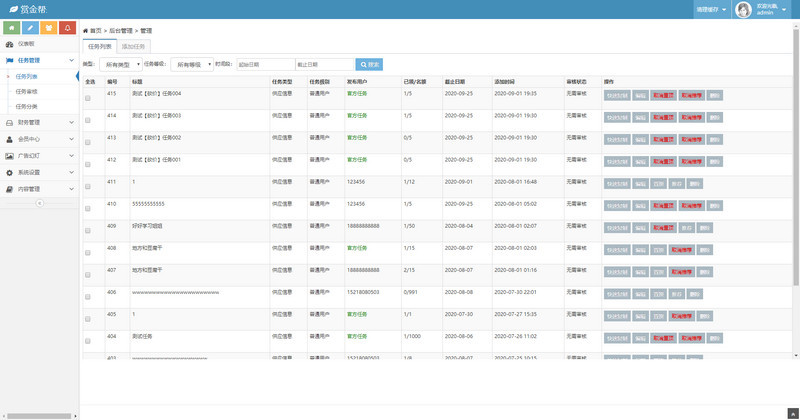
Task: Click the green home shortcut icon
Action: [x=12, y=28]
